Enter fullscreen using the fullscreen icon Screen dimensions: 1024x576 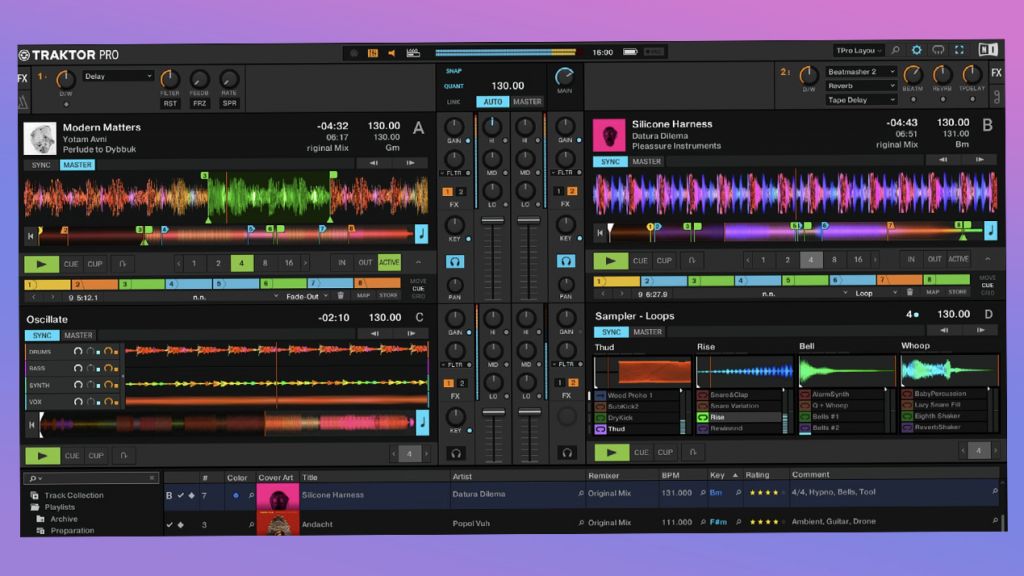point(959,49)
